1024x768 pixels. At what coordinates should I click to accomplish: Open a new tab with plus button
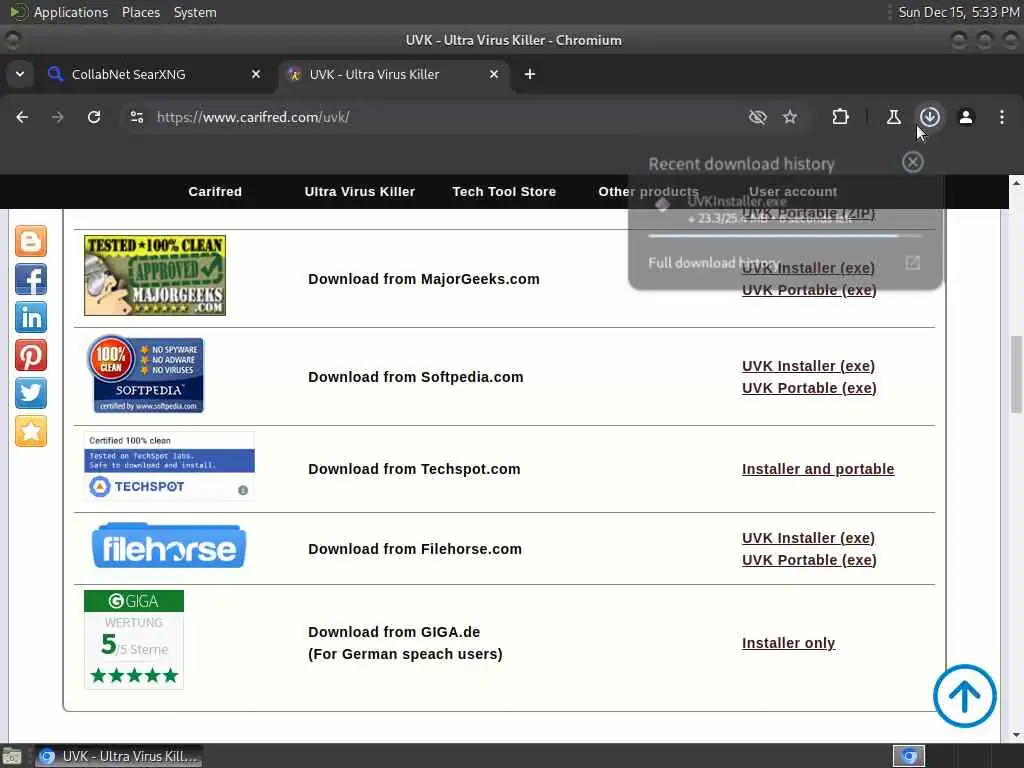click(530, 74)
